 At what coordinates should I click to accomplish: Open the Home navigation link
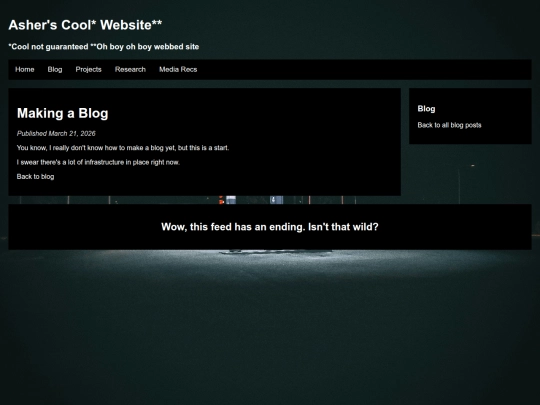24,70
